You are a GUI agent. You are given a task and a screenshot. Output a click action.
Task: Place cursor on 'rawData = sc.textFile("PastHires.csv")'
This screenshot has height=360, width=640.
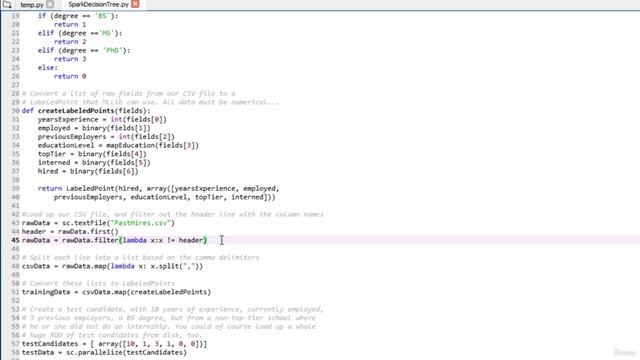click(98, 223)
